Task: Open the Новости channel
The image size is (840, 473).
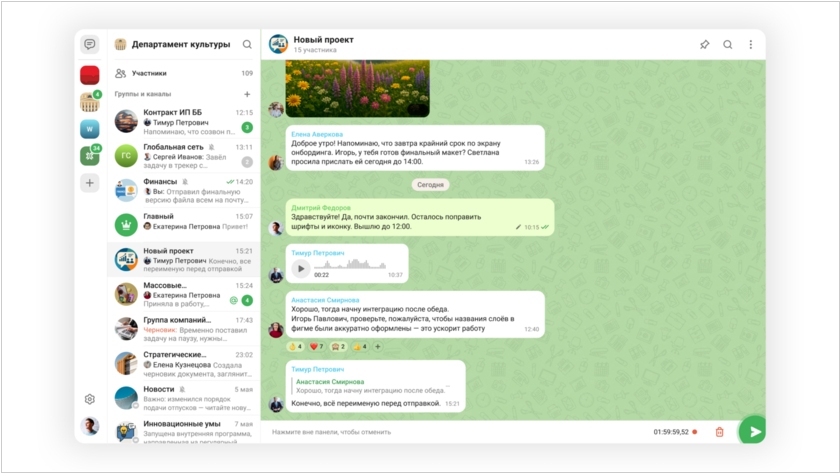Action: pos(183,398)
